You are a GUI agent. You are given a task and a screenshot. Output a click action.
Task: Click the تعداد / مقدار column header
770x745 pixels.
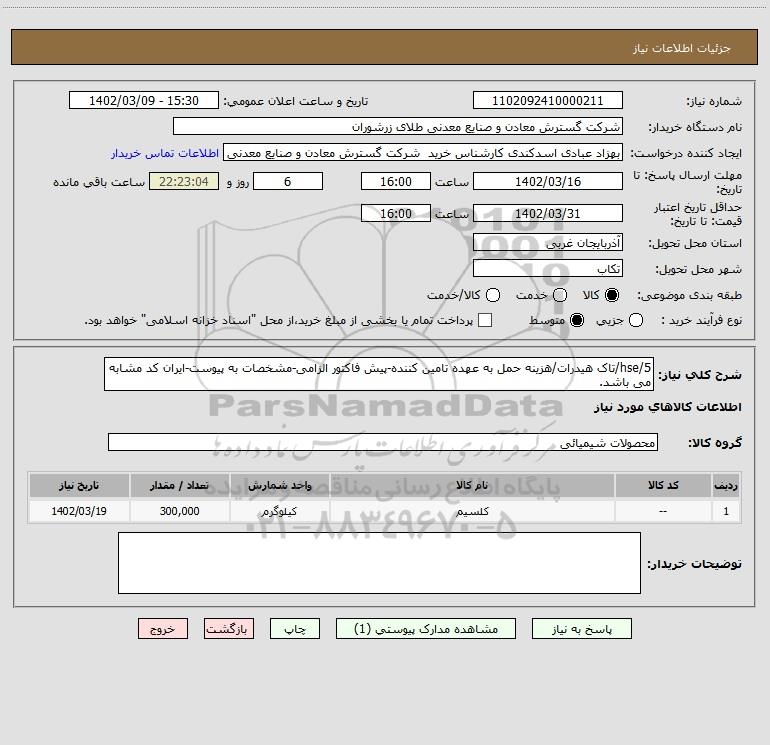coord(179,486)
